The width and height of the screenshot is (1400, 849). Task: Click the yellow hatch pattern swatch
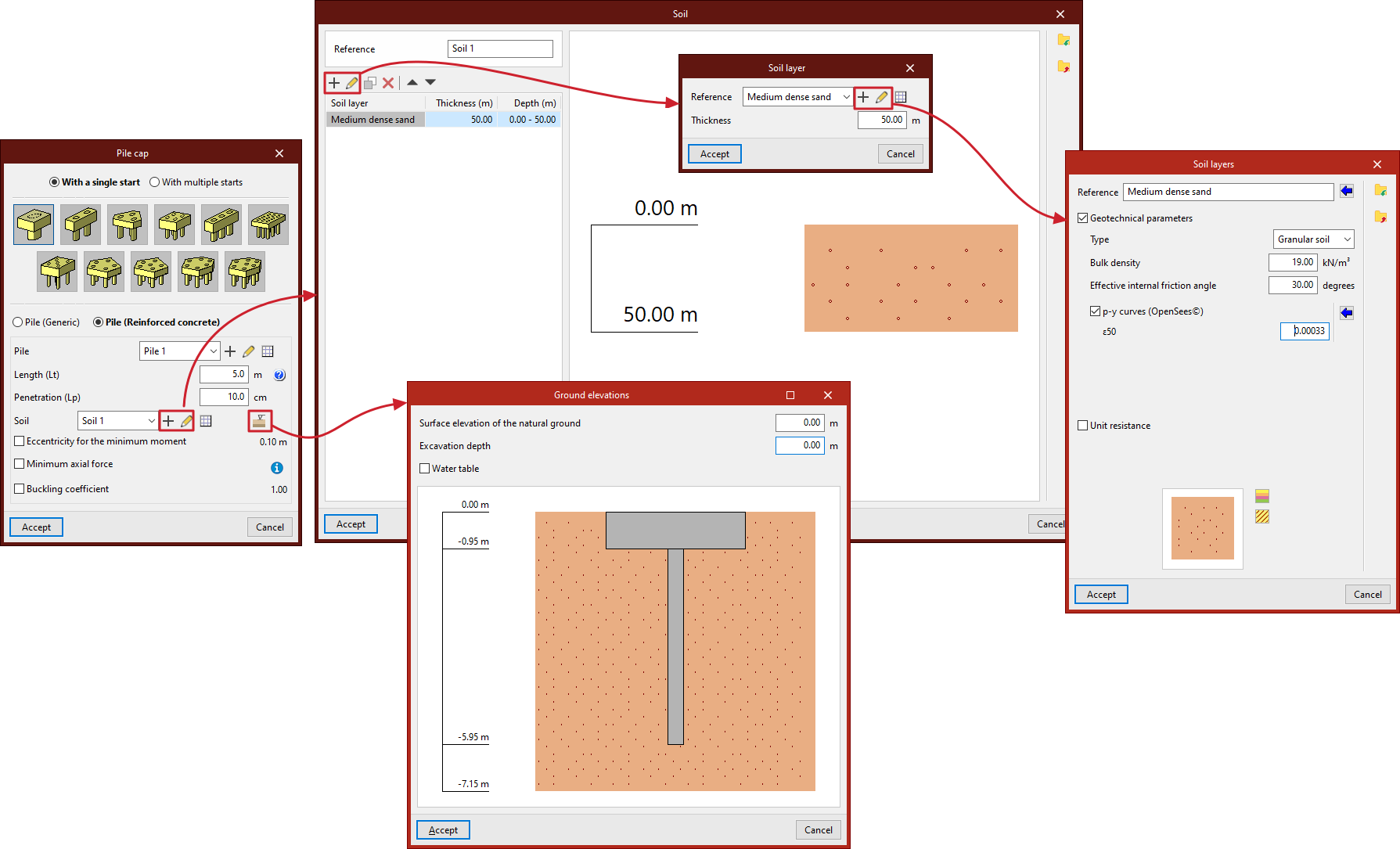(x=1262, y=516)
